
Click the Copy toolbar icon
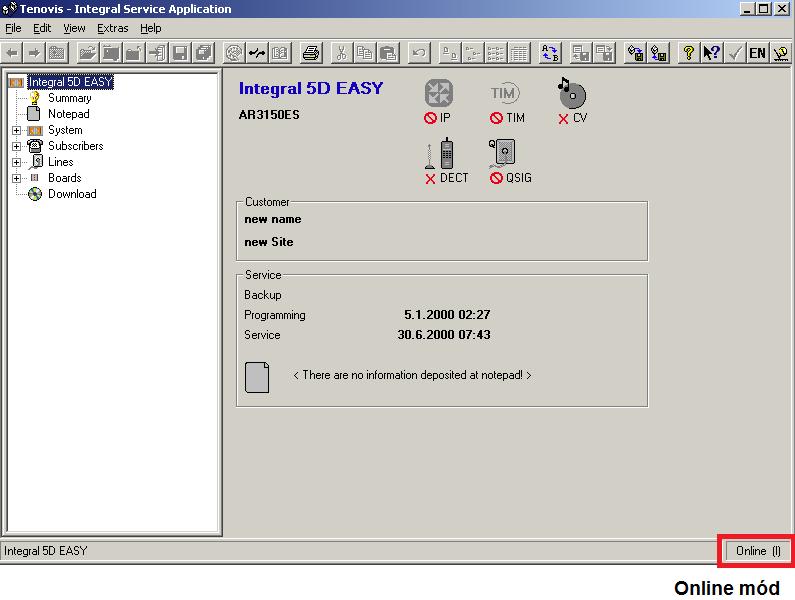coord(365,53)
